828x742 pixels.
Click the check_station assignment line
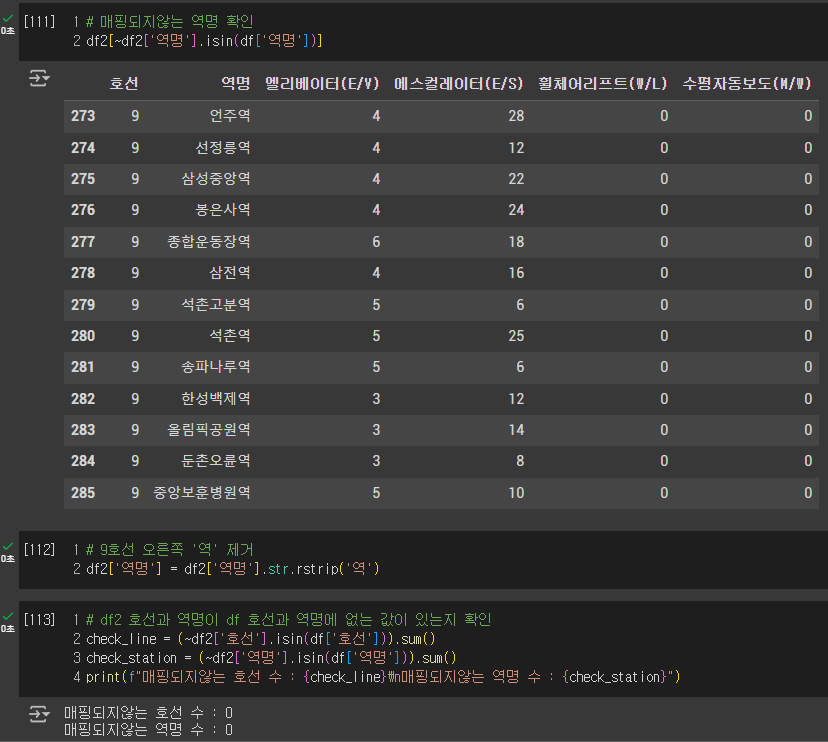[x=271, y=658]
